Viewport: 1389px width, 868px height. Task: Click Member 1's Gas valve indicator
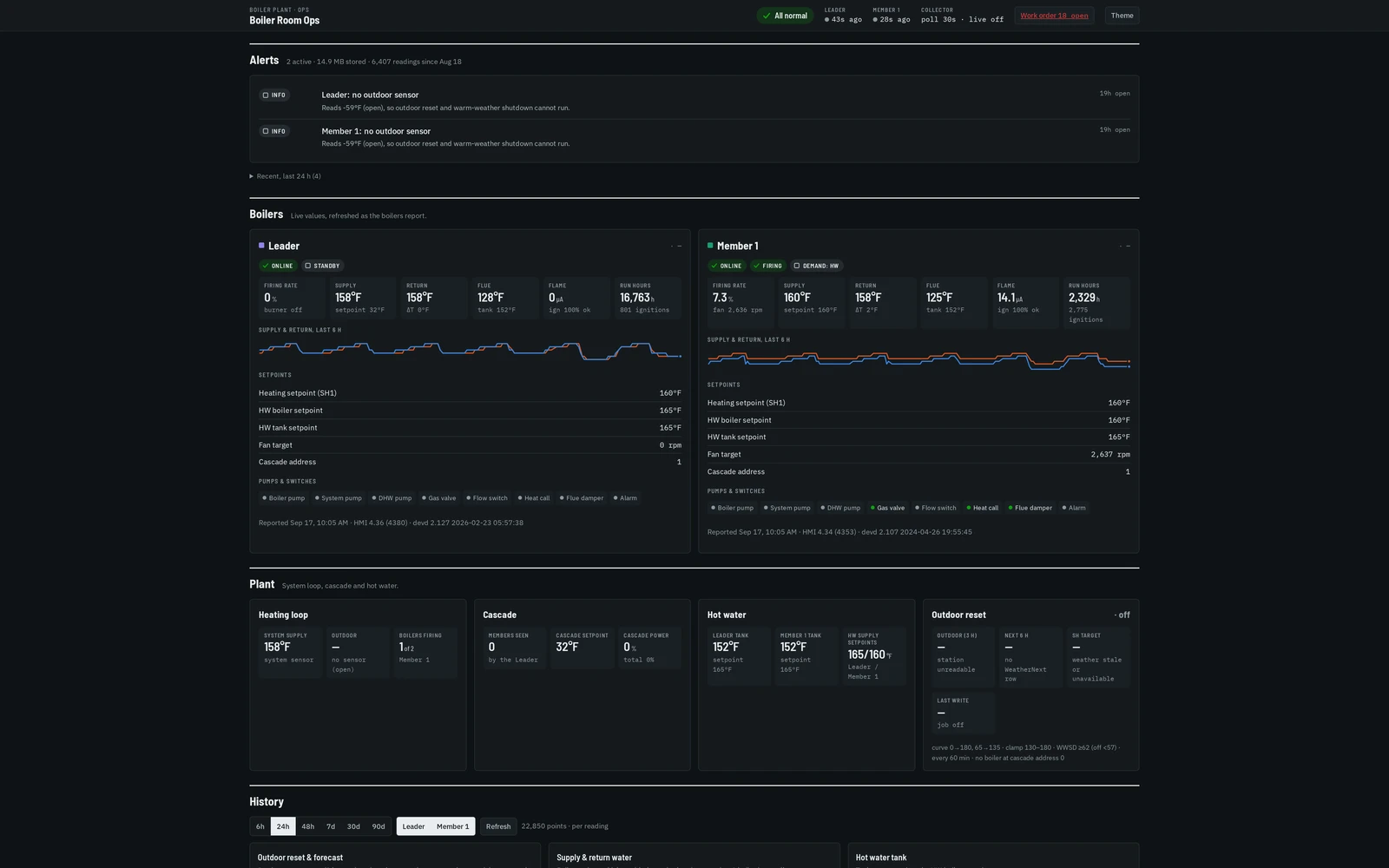point(888,508)
